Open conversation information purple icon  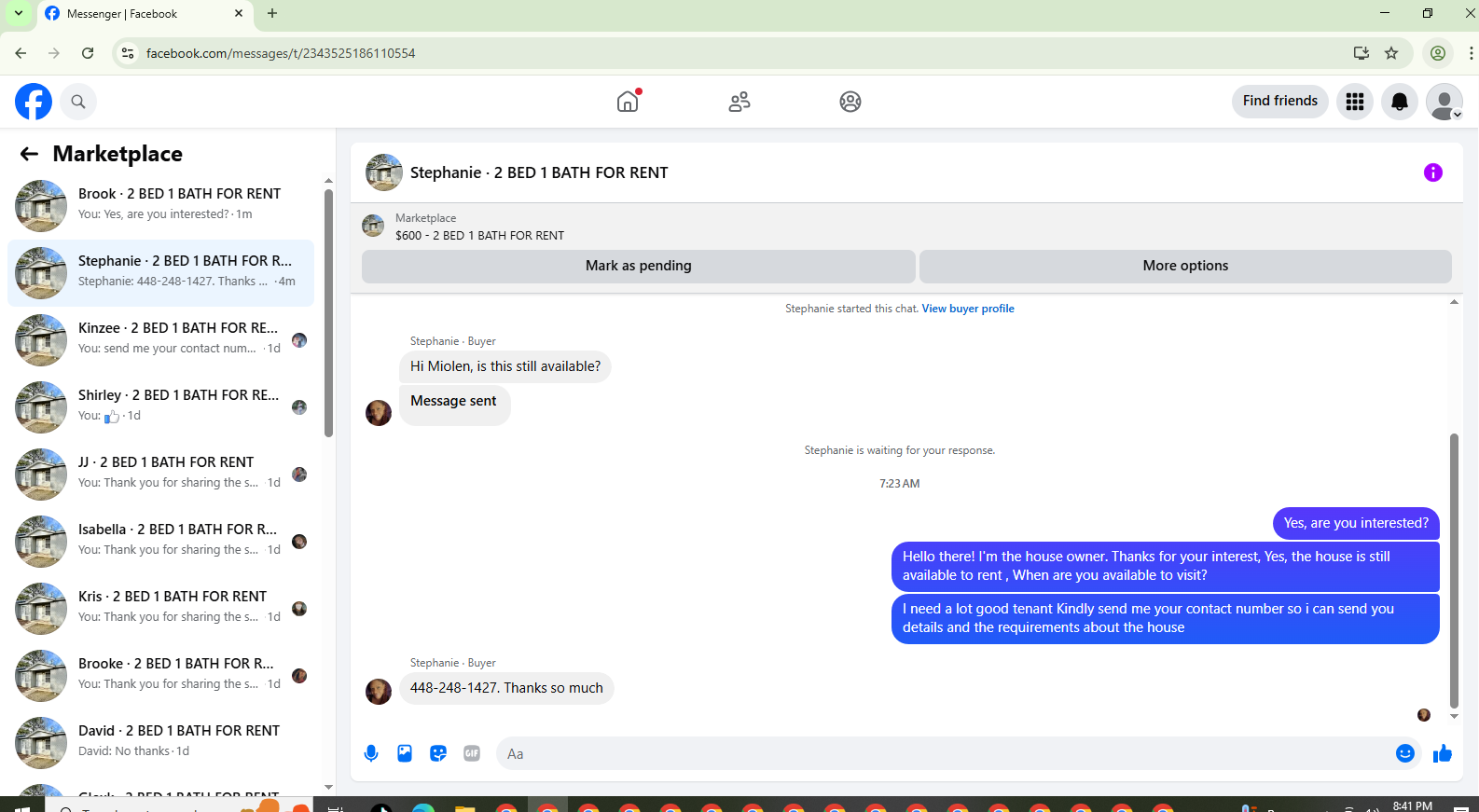click(1433, 172)
